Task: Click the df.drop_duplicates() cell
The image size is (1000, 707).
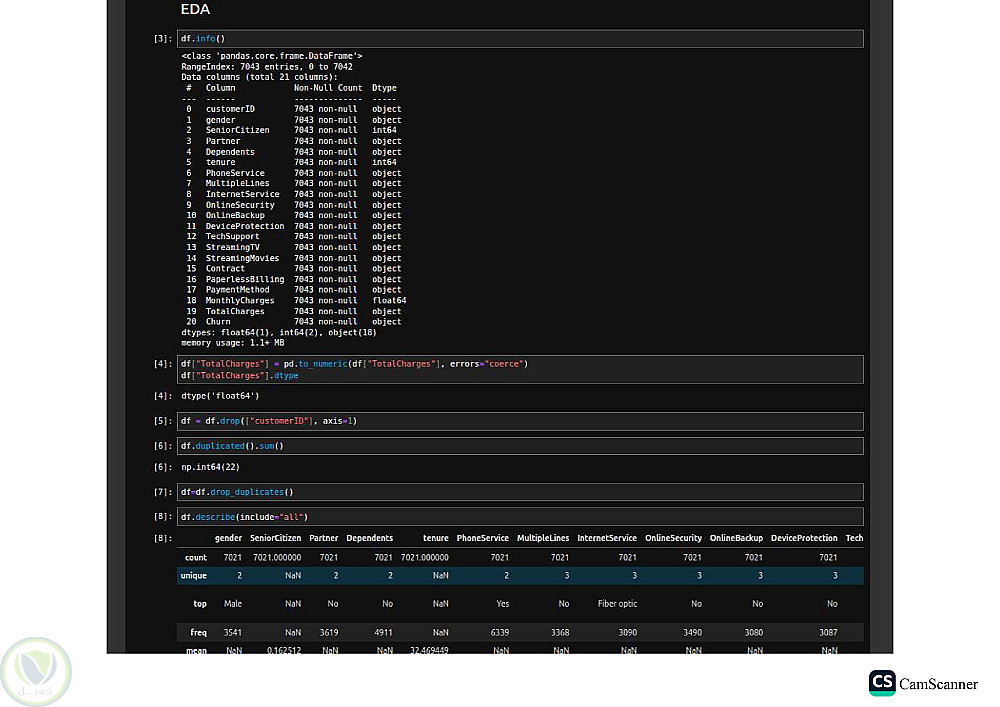Action: 520,492
